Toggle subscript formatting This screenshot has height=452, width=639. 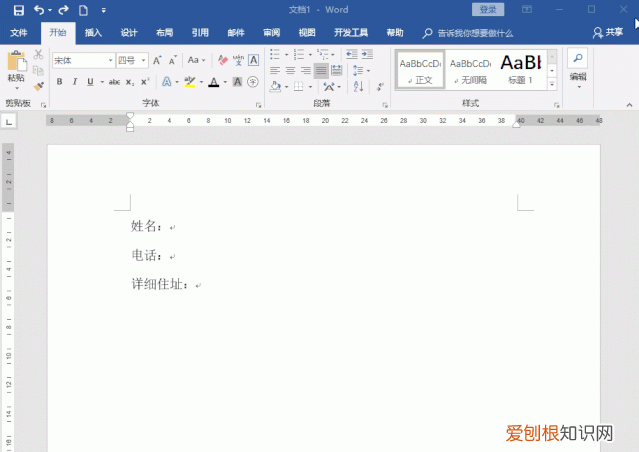[x=130, y=82]
